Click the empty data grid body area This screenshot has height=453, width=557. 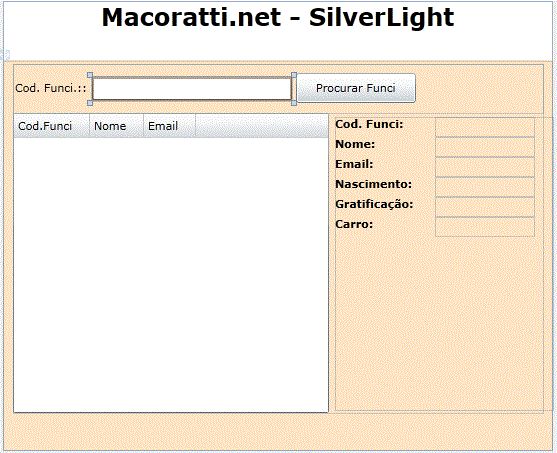(x=171, y=275)
